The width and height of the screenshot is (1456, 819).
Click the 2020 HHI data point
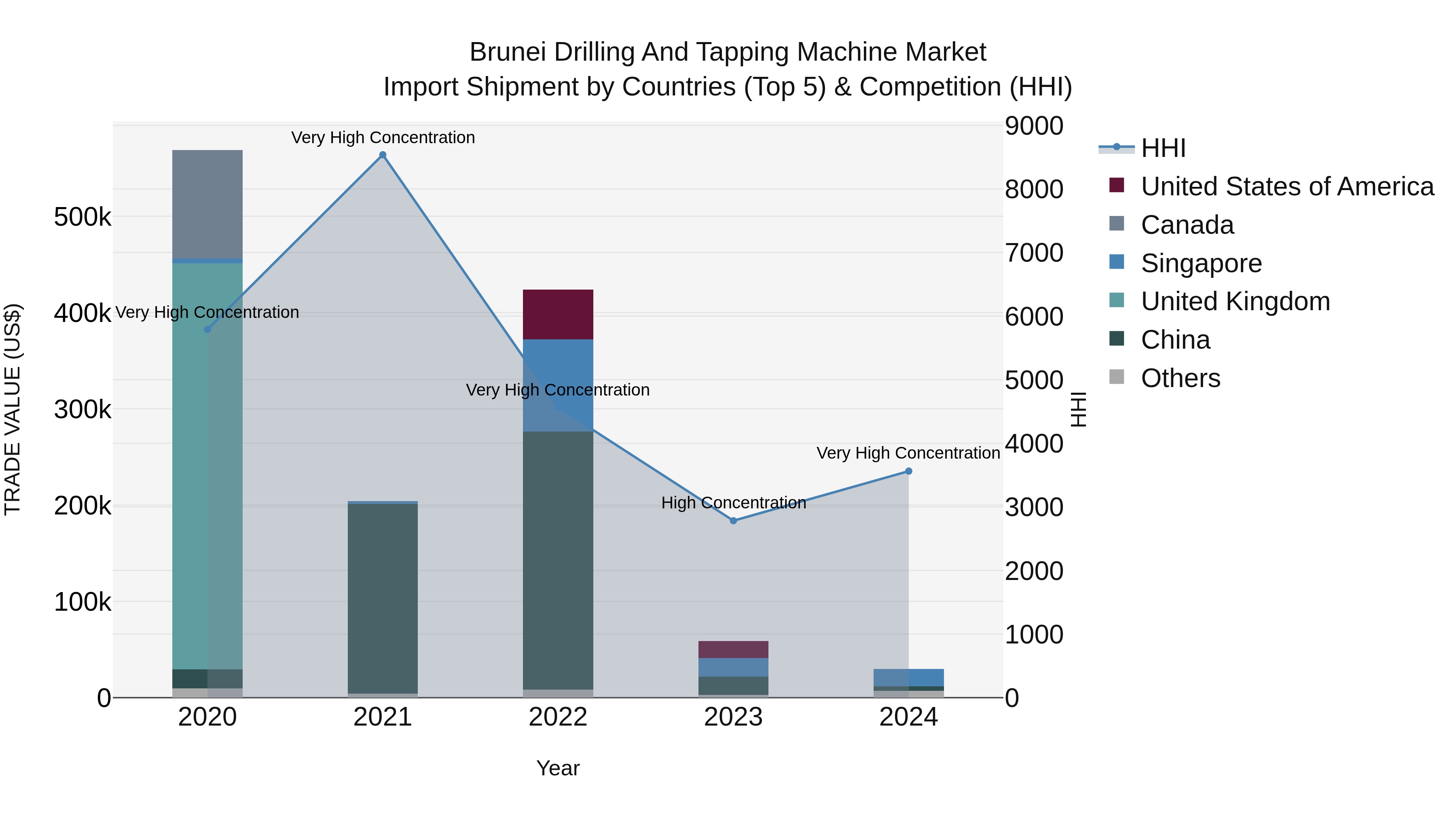207,330
